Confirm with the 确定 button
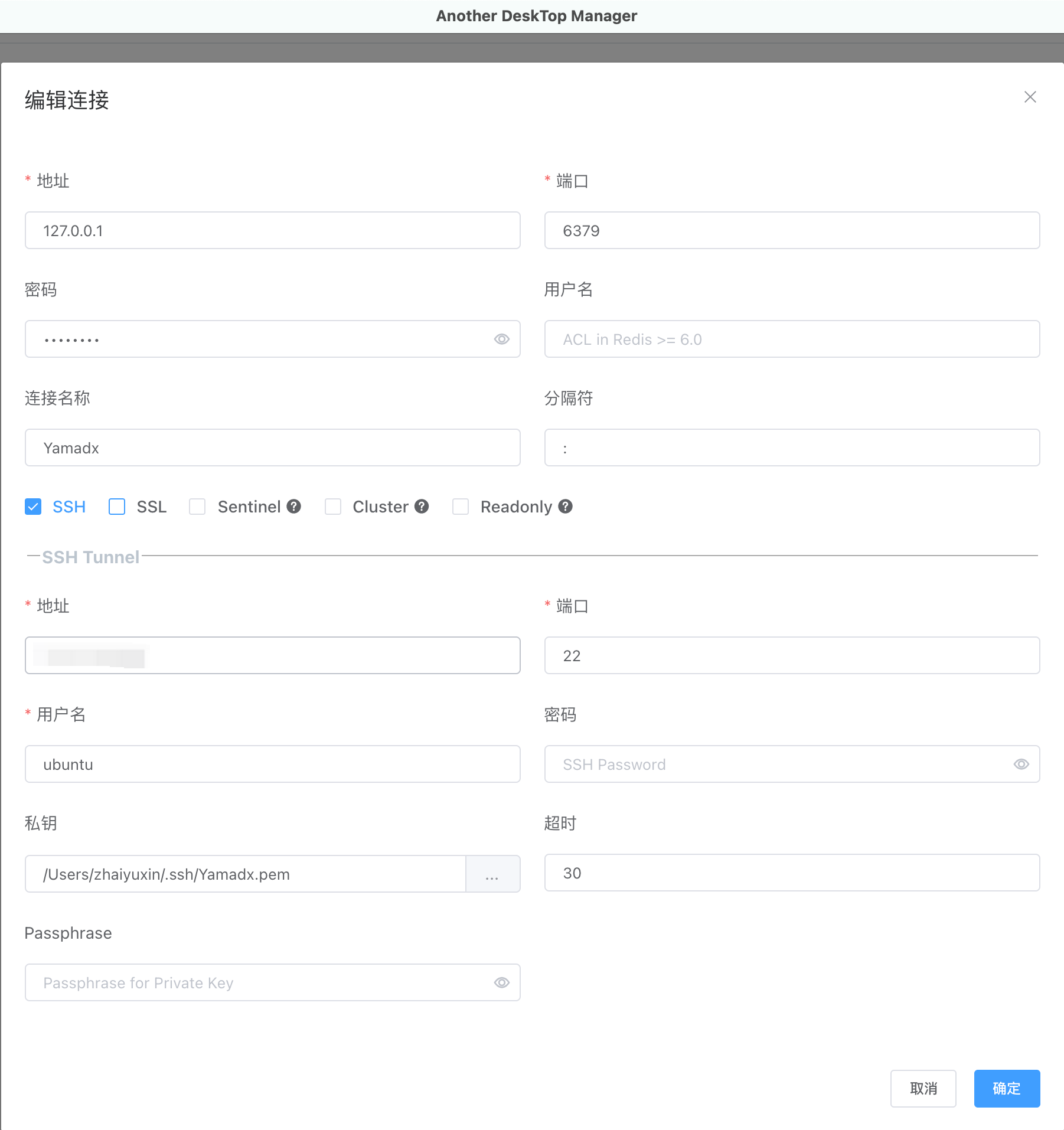This screenshot has height=1130, width=1064. pyautogui.click(x=1007, y=1088)
